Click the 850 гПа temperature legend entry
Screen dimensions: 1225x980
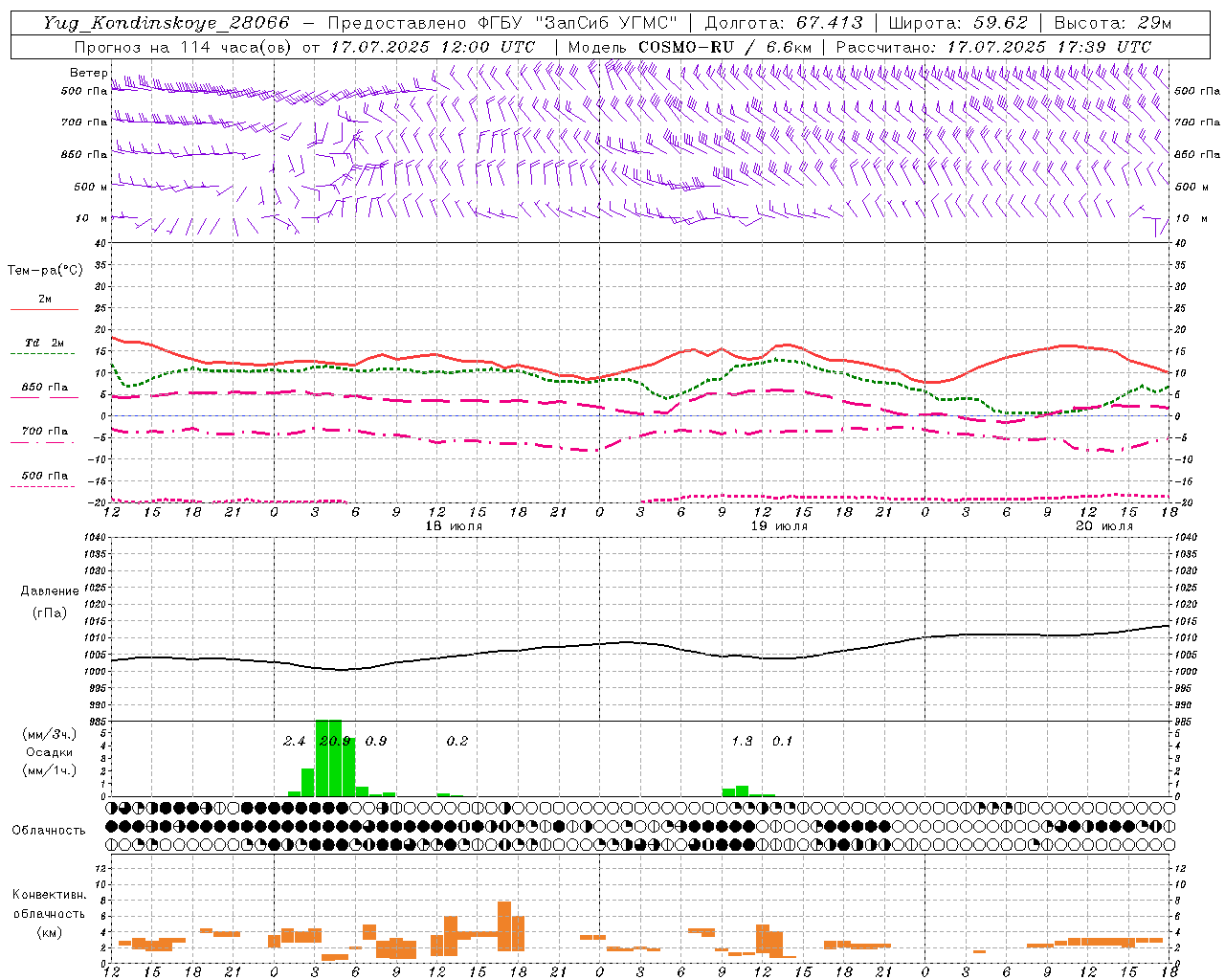(x=45, y=388)
